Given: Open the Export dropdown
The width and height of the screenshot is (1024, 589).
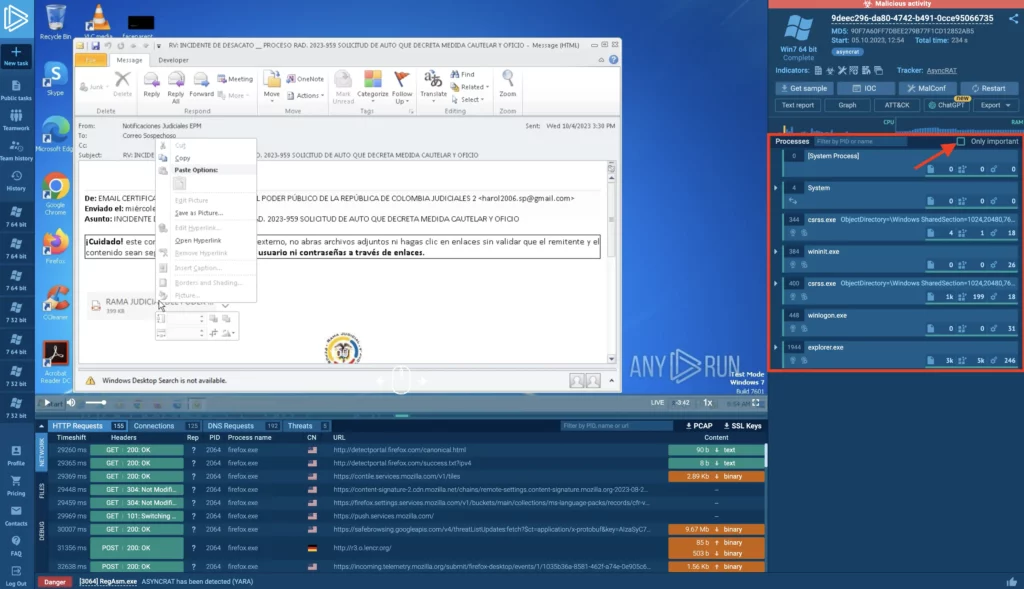Looking at the screenshot, I should point(995,105).
